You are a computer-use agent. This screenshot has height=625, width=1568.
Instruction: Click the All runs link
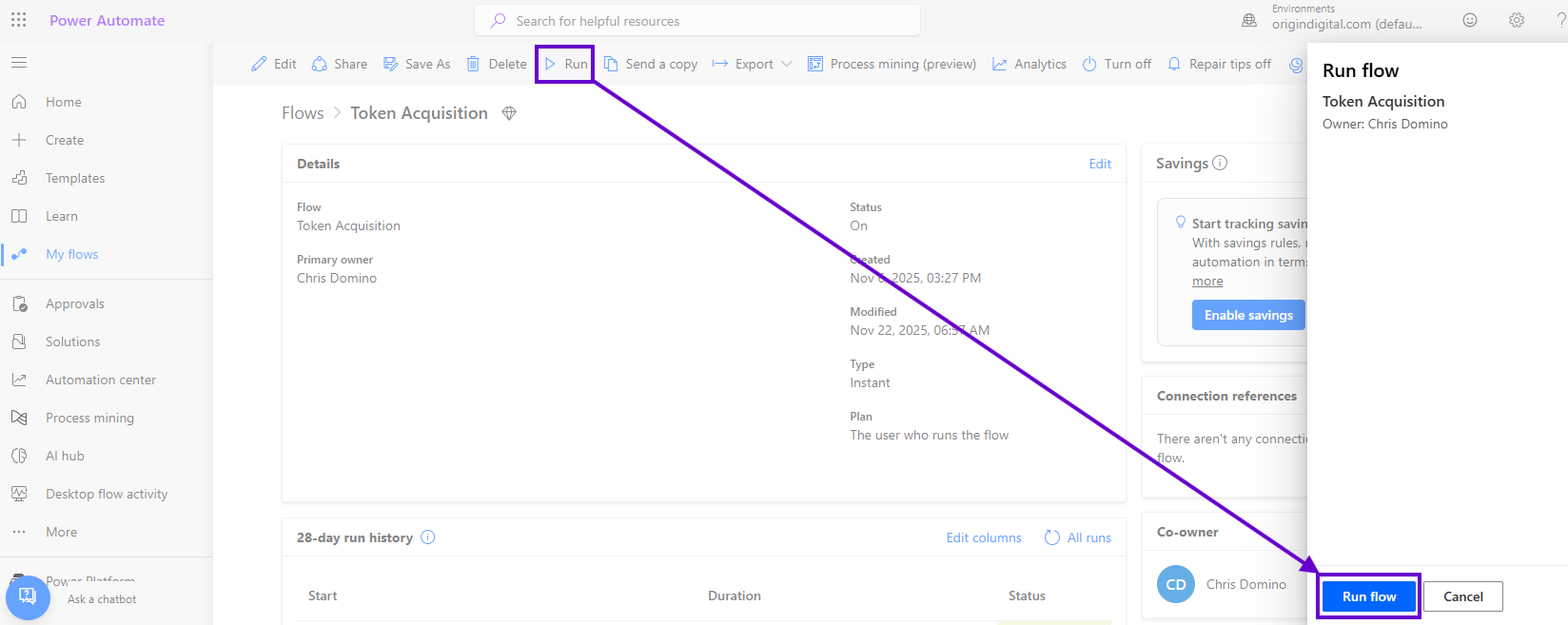[1078, 537]
